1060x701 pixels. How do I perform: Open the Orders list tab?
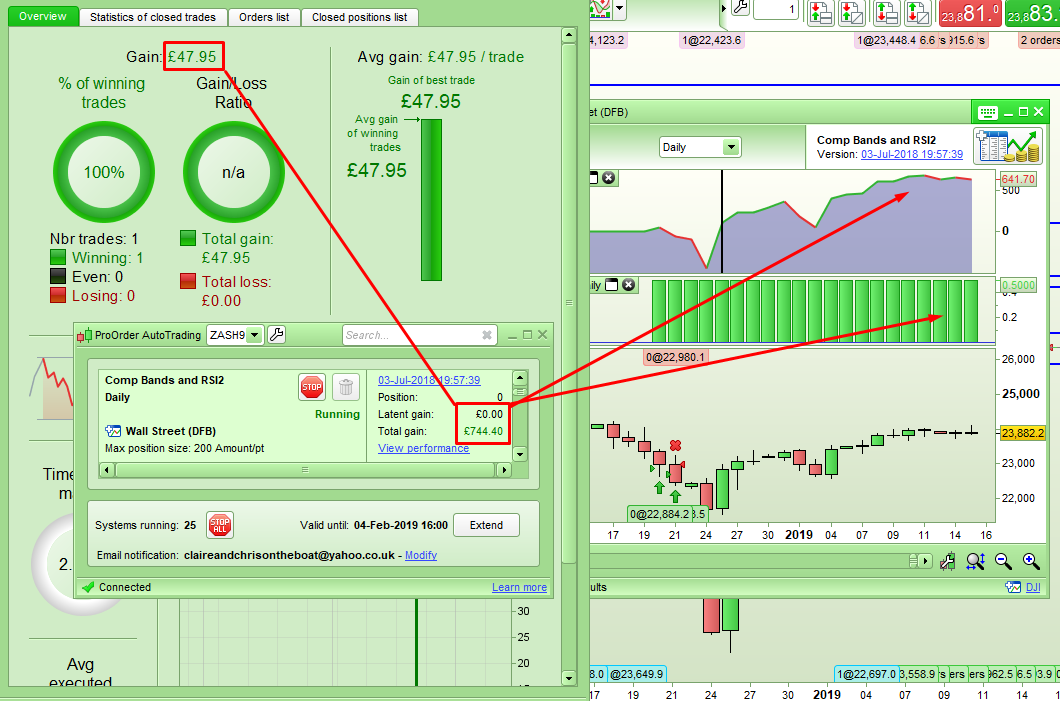click(x=264, y=17)
